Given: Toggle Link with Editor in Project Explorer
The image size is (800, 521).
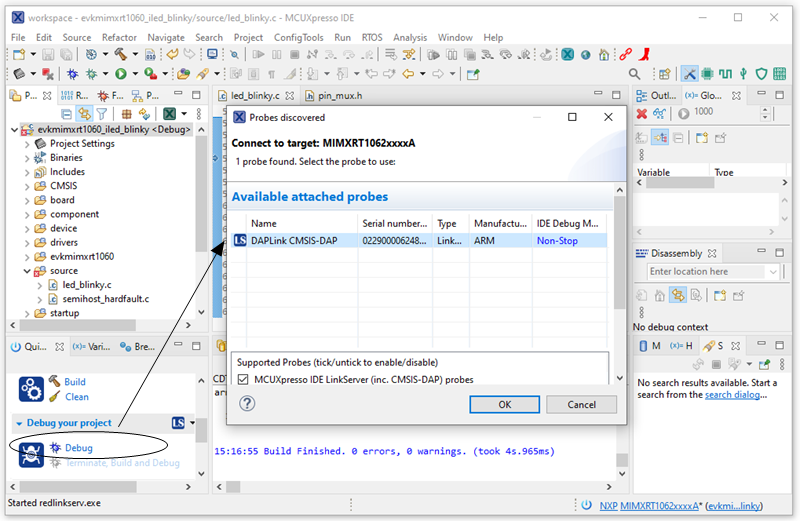Looking at the screenshot, I should click(x=84, y=113).
